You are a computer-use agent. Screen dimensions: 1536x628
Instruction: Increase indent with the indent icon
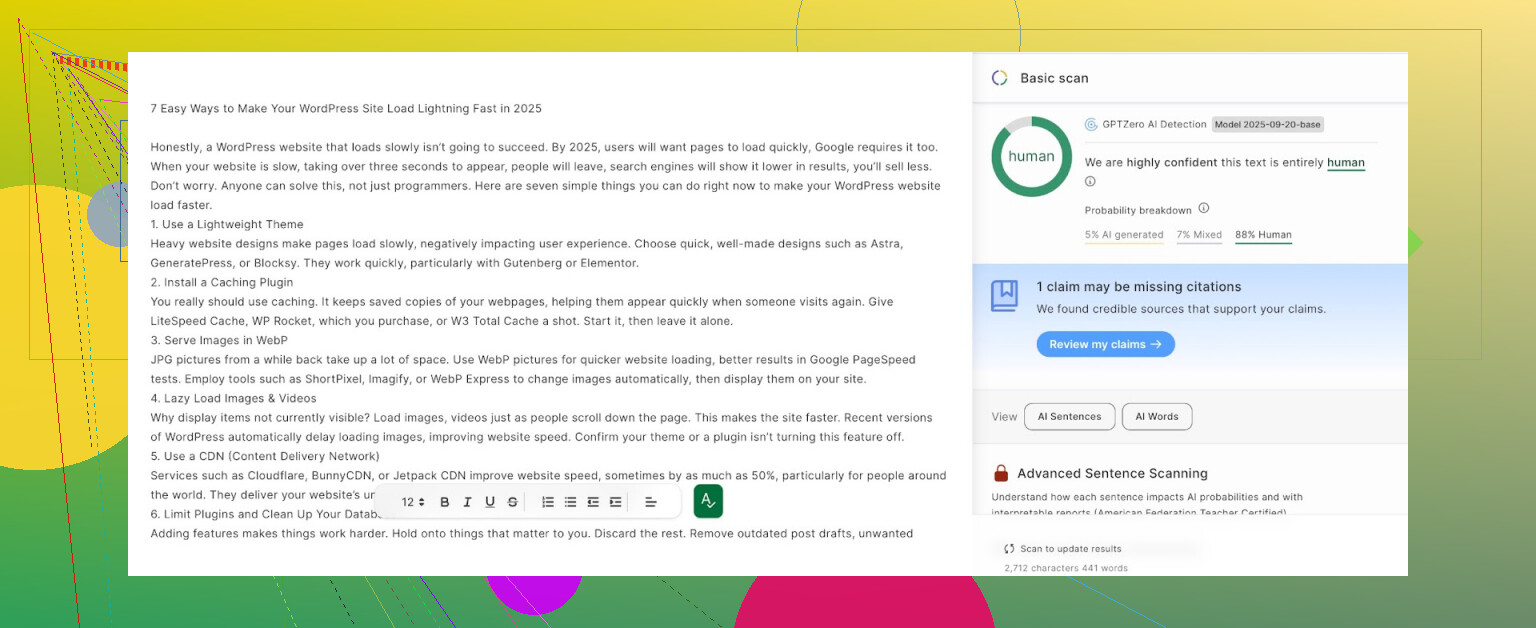tap(615, 502)
